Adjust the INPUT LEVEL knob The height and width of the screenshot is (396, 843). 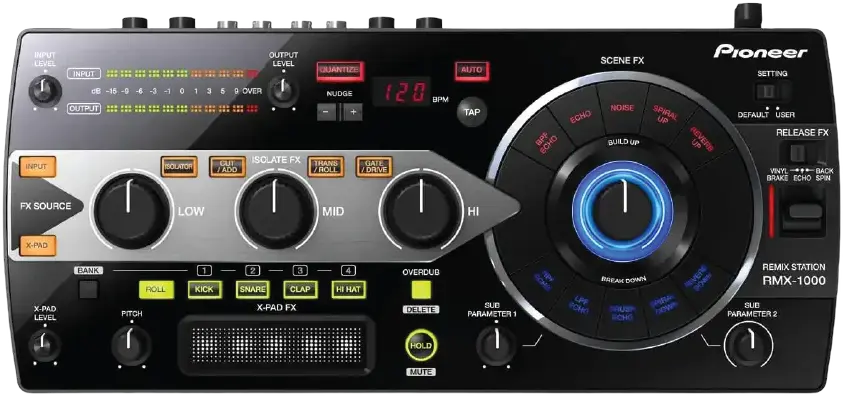point(45,91)
